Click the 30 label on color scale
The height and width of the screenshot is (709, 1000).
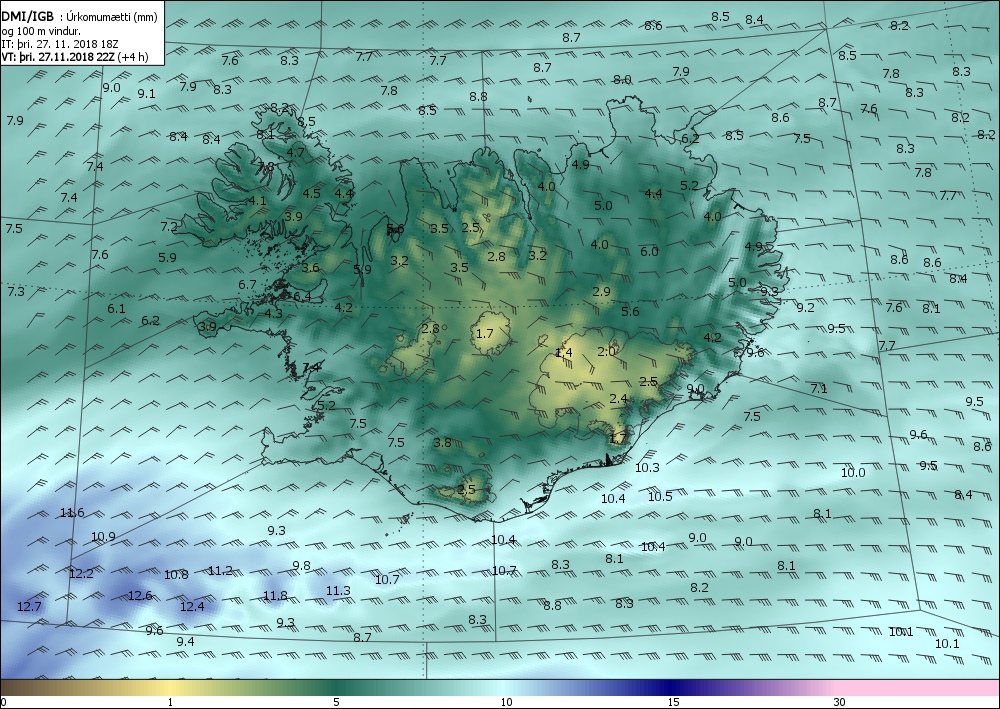tap(839, 703)
